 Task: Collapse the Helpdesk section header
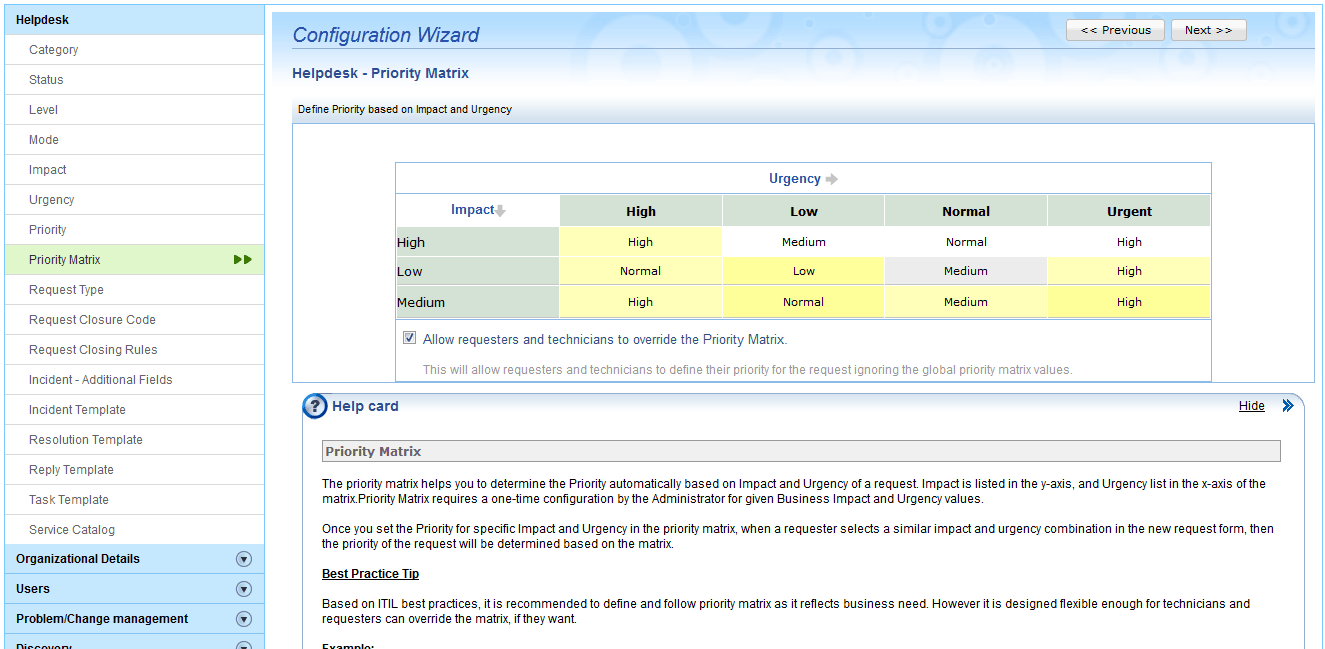(134, 20)
